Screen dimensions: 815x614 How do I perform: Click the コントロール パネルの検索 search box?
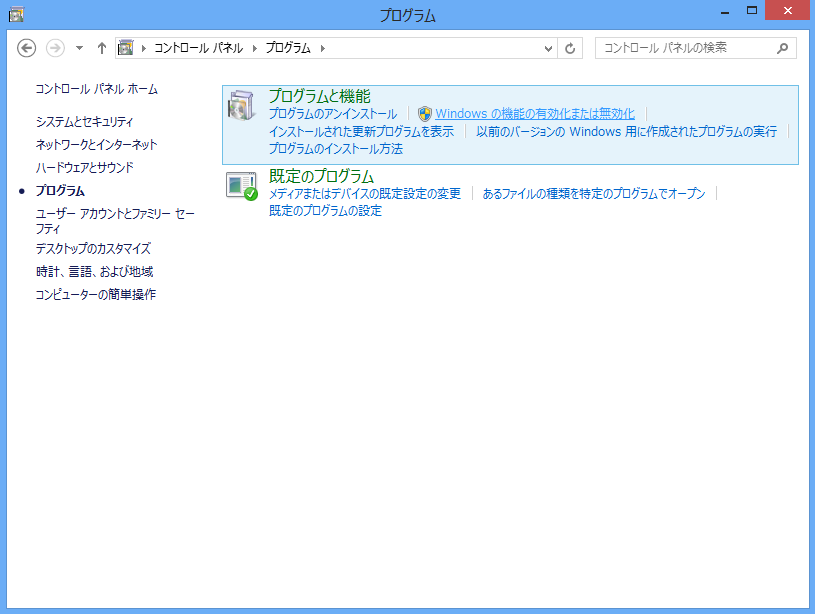tap(695, 48)
